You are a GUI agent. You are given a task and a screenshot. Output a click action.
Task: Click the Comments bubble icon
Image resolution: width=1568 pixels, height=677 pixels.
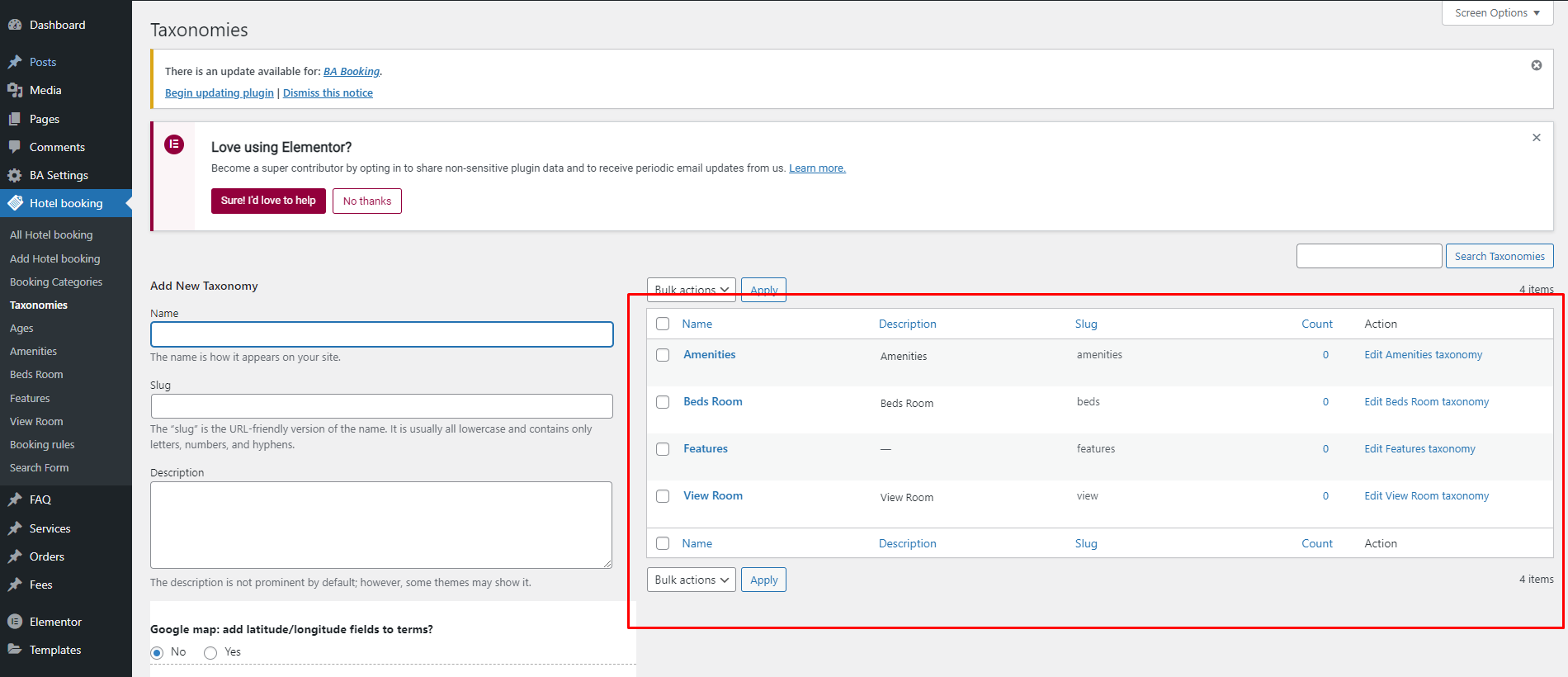[15, 147]
